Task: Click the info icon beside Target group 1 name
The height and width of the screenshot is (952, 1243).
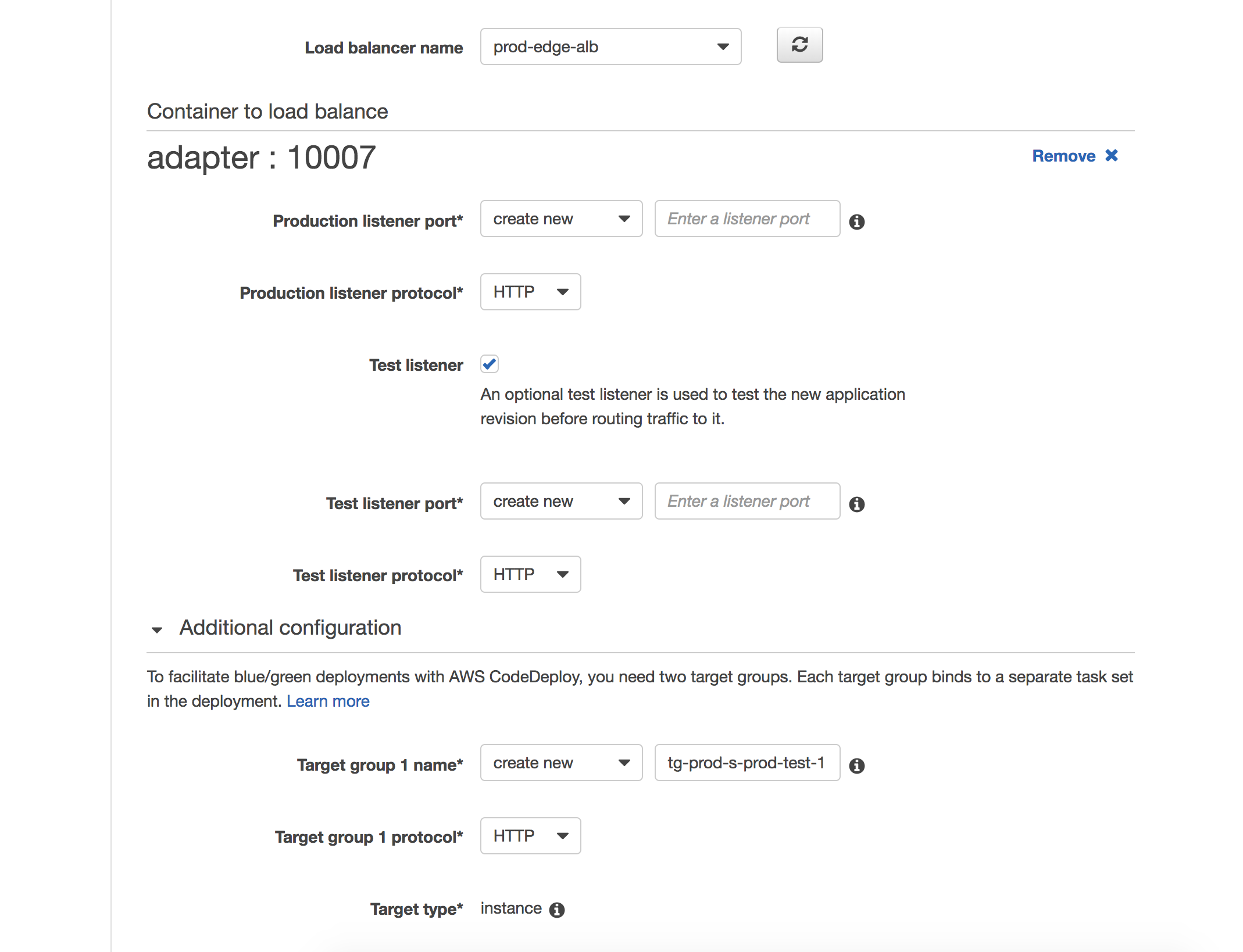Action: pos(856,765)
